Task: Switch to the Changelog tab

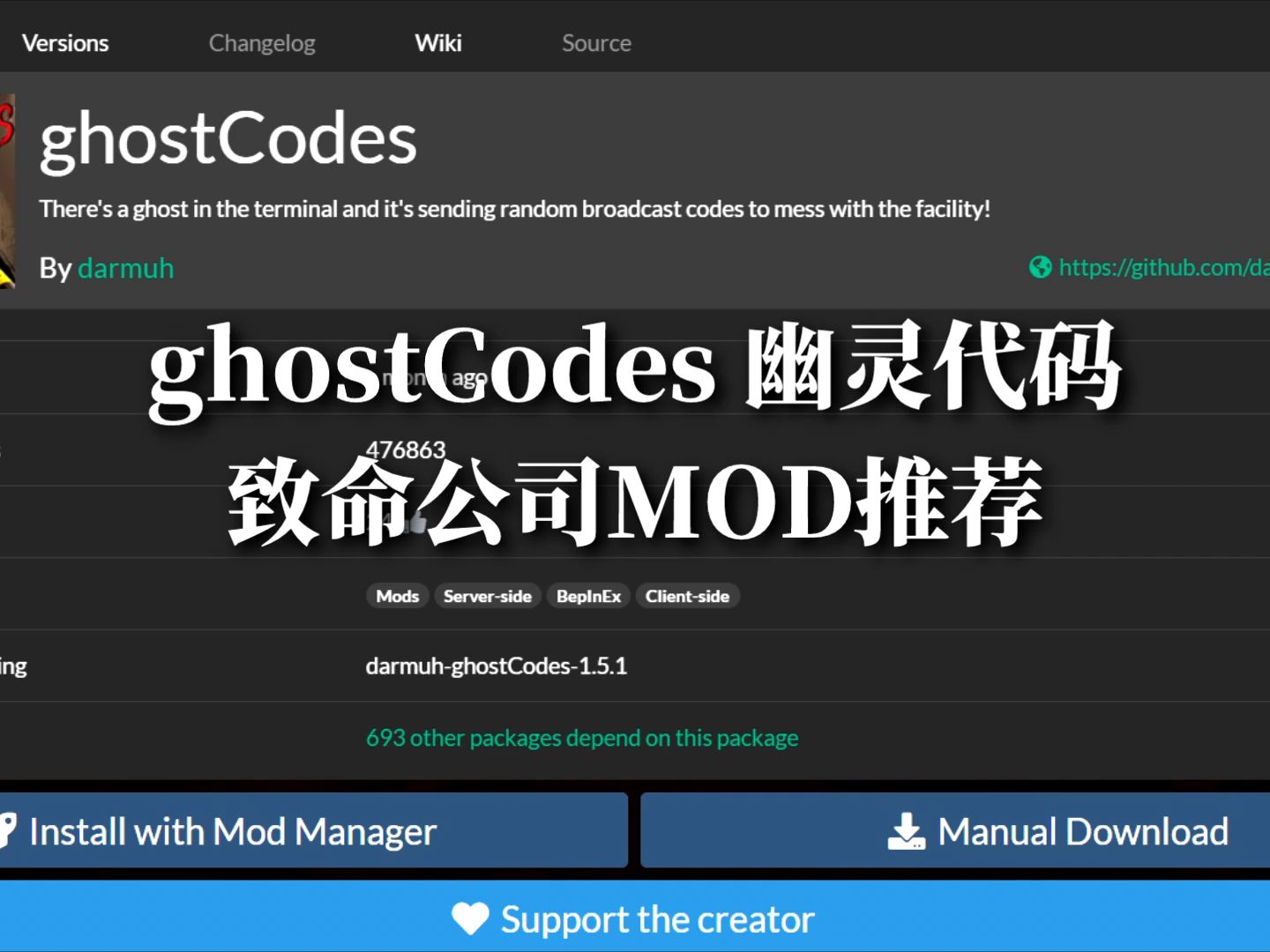Action: pyautogui.click(x=262, y=42)
